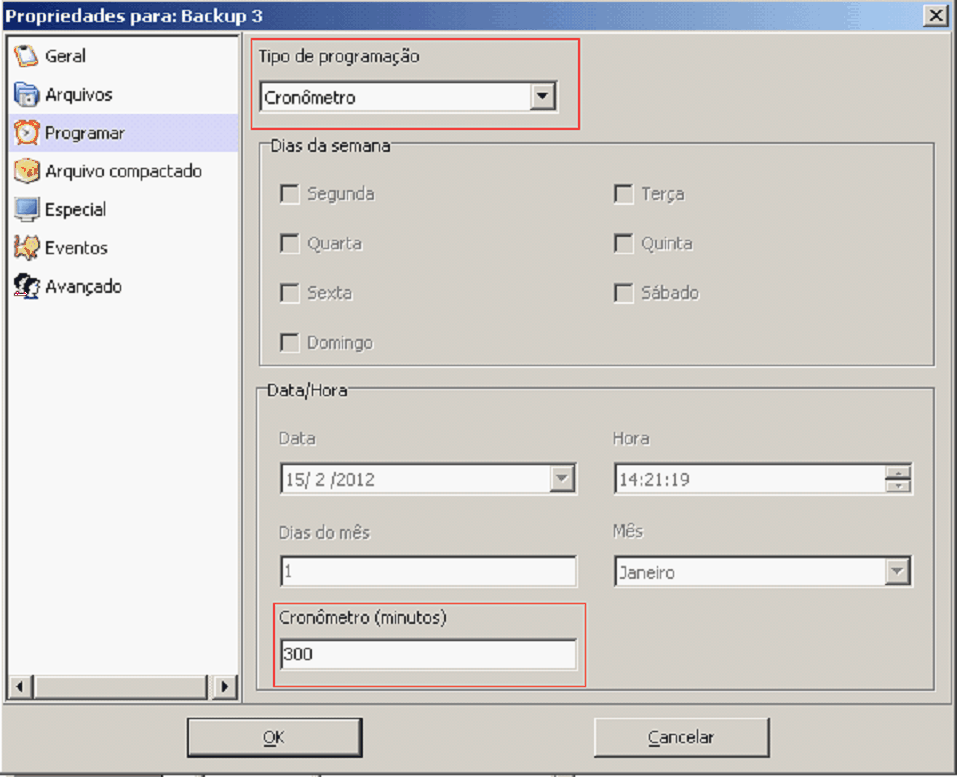Tick the Quinta weekday checkbox
Viewport: 958px width, 778px height.
(624, 244)
